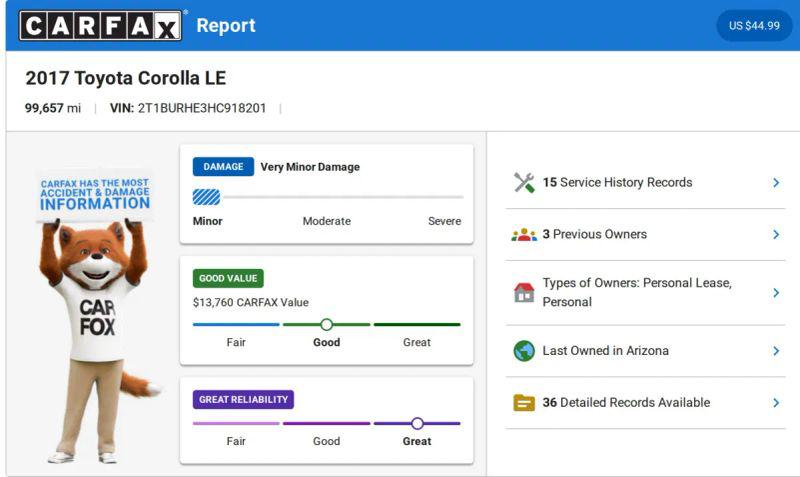Click the Moderate label on damage scale

pos(327,221)
